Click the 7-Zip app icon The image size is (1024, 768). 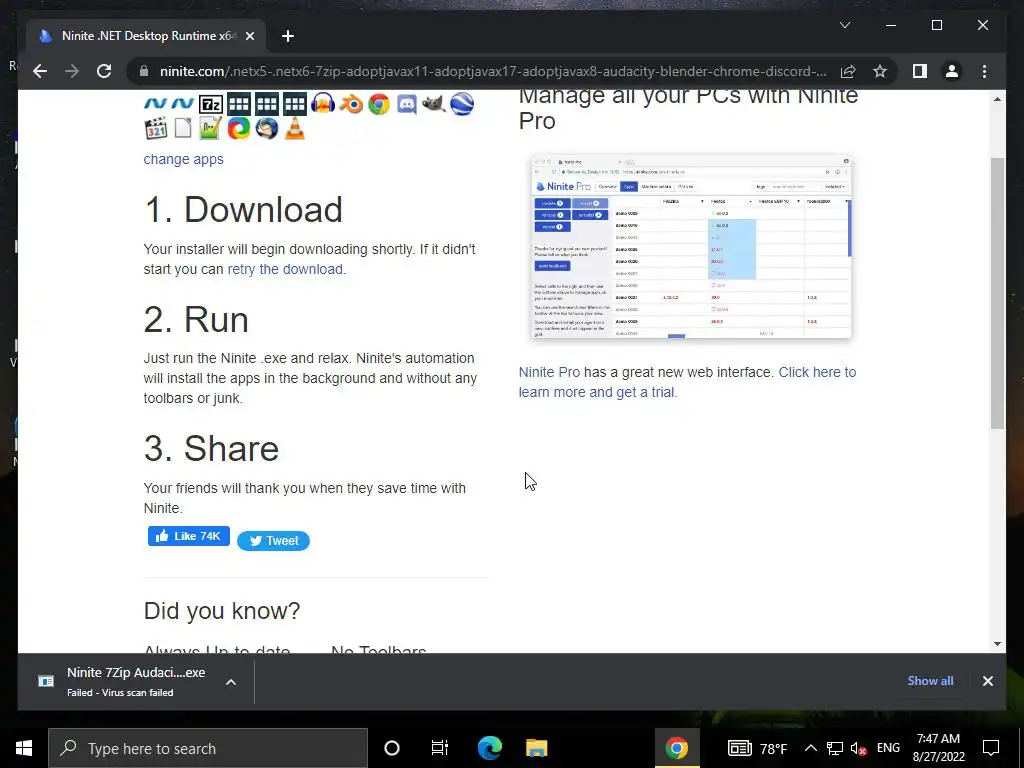tap(211, 104)
